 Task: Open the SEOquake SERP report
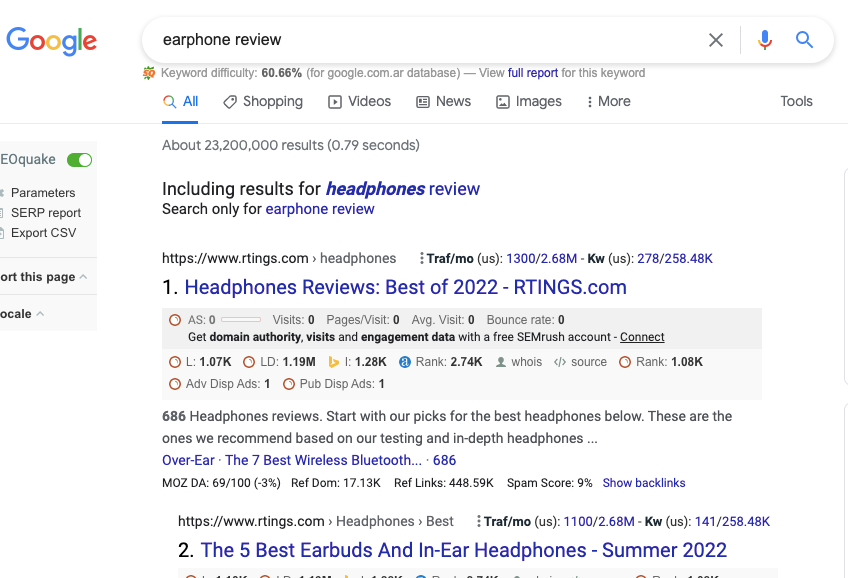(x=46, y=213)
